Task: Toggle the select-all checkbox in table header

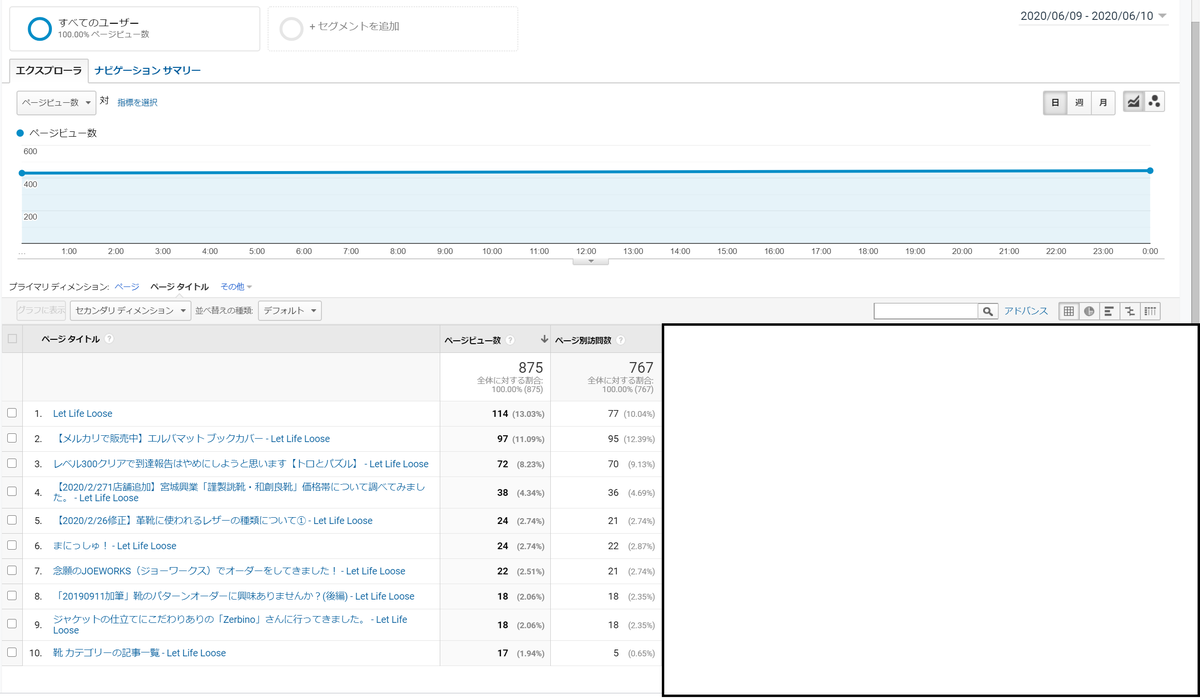Action: click(12, 339)
